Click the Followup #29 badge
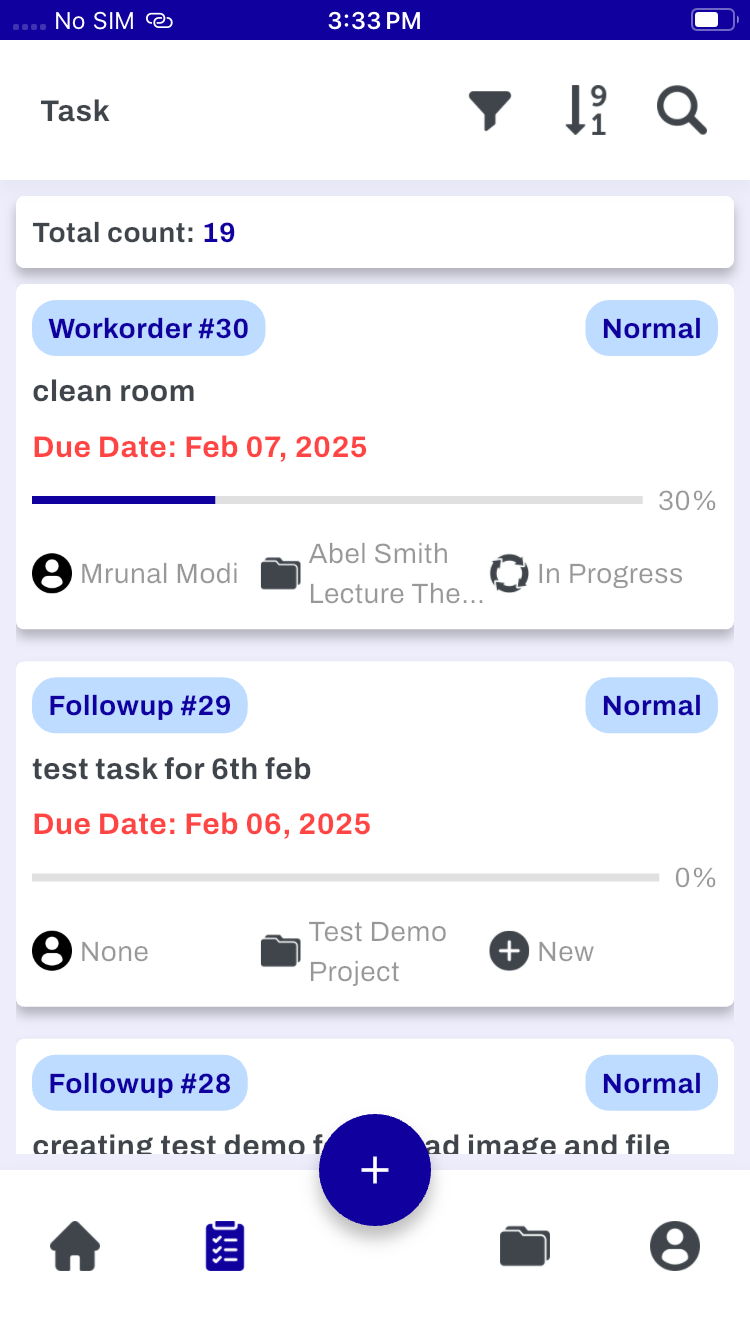750x1334 pixels. pos(140,706)
